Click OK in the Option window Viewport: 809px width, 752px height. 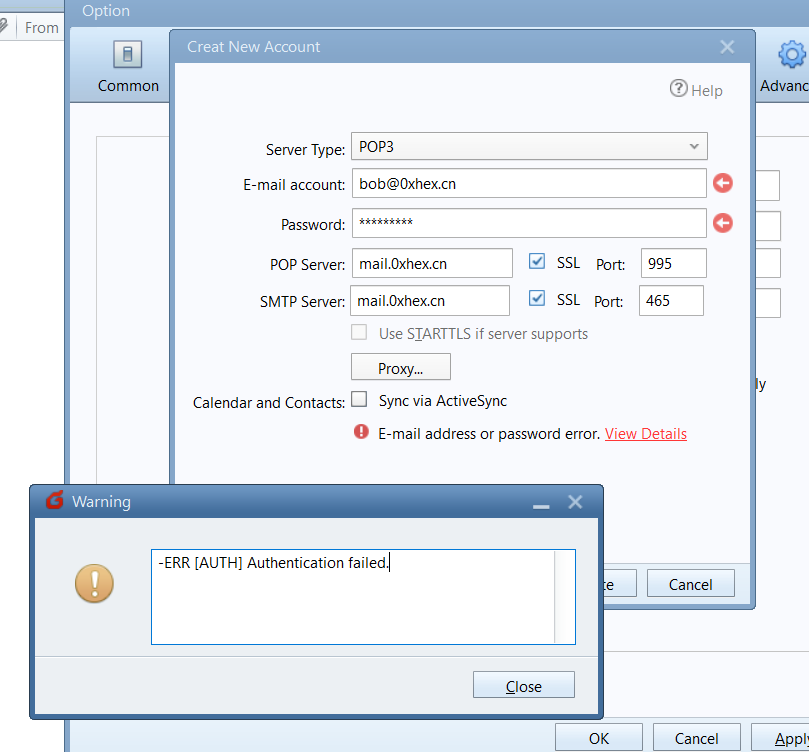tap(598, 738)
